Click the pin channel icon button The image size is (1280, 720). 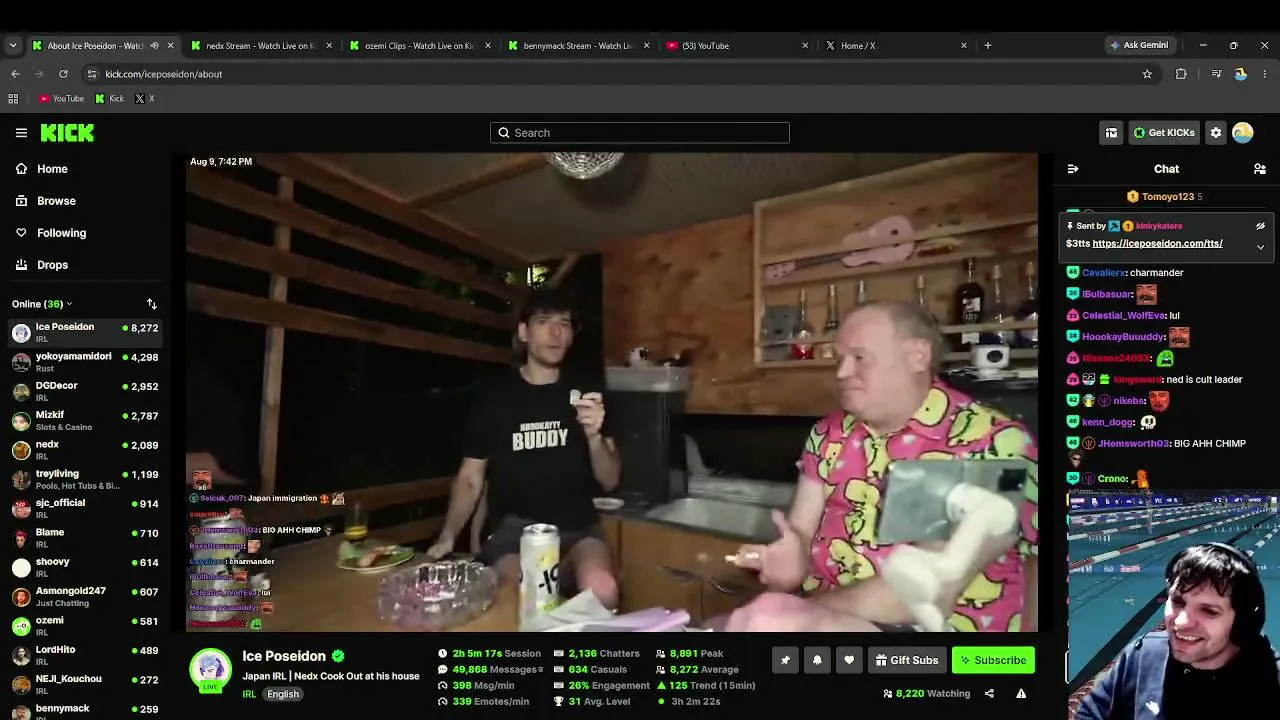click(x=785, y=660)
